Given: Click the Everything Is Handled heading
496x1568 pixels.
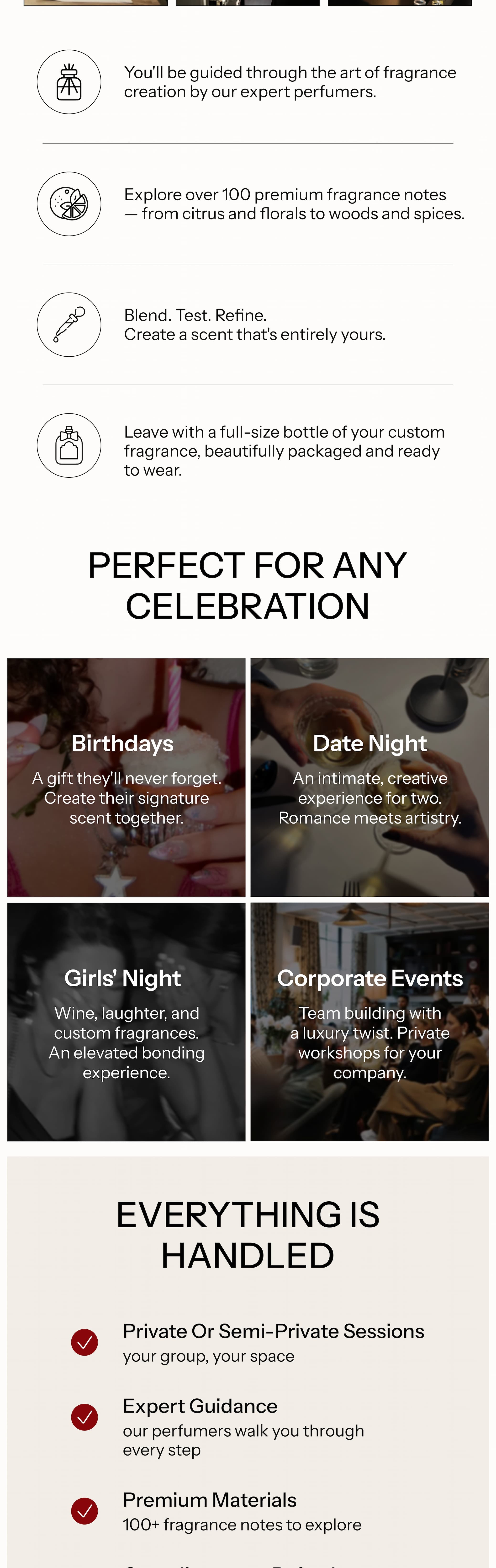Looking at the screenshot, I should pos(248,1235).
